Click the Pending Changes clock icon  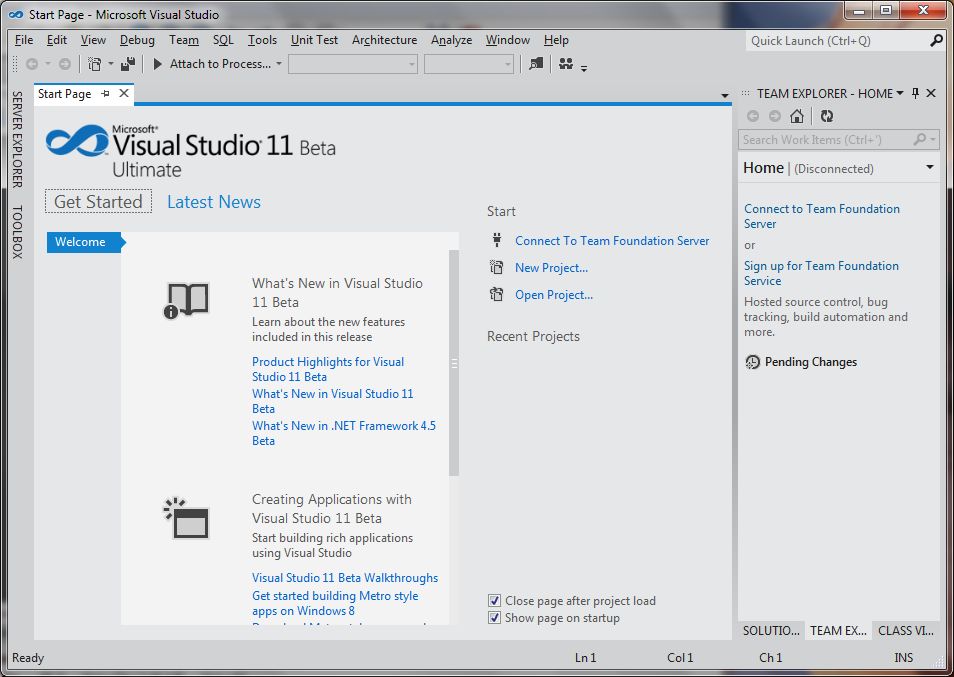click(x=752, y=362)
